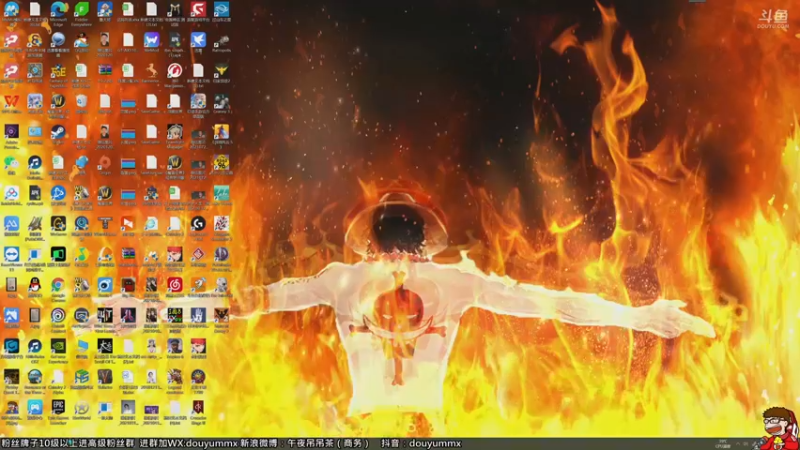Open GeForce Experience NVIDIA icon
Screen dimensions: 800x450
[58, 346]
